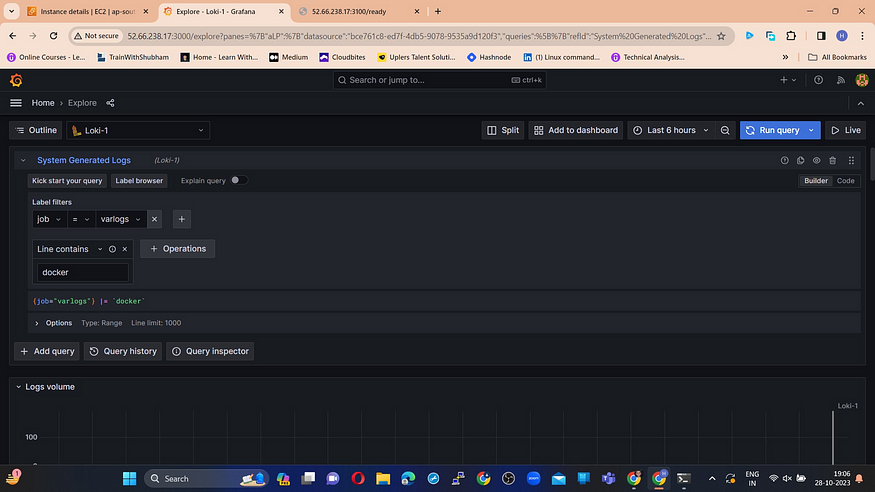875x492 pixels.
Task: Open the user profile avatar
Action: click(862, 80)
